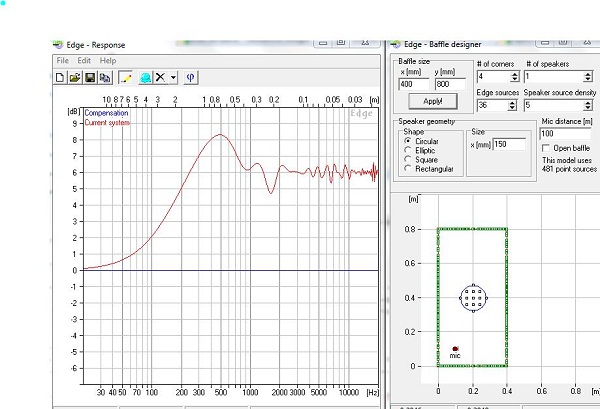
Task: Click the Edge - Baffle designer window icon
Action: pos(396,44)
